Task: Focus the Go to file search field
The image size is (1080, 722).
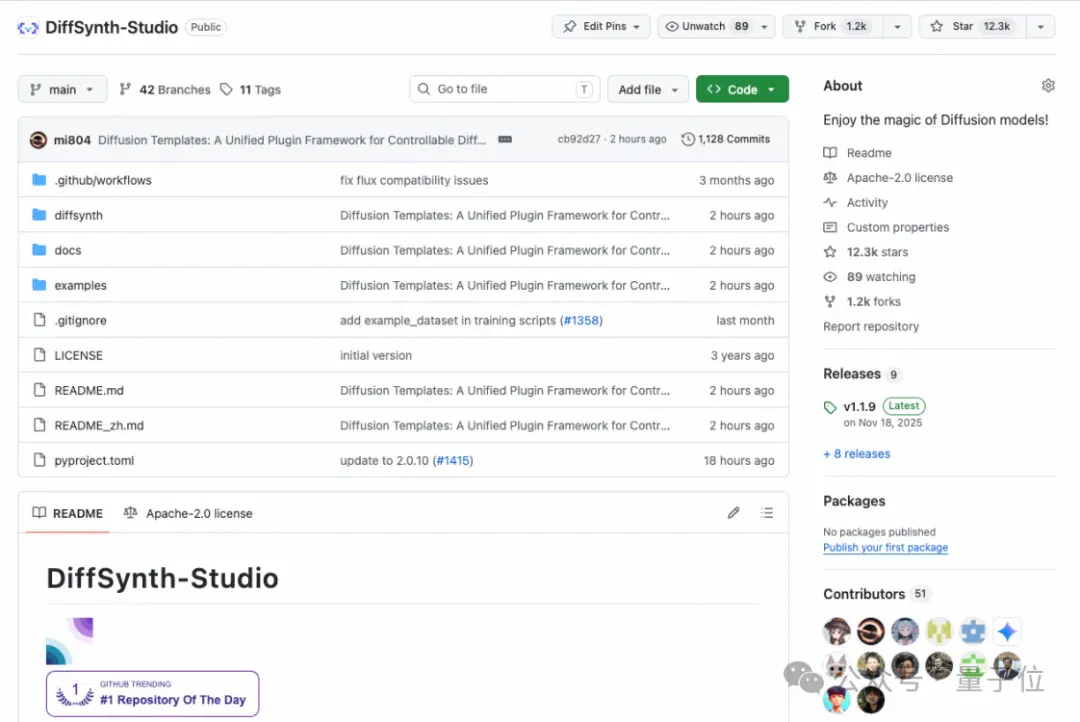Action: [x=504, y=89]
